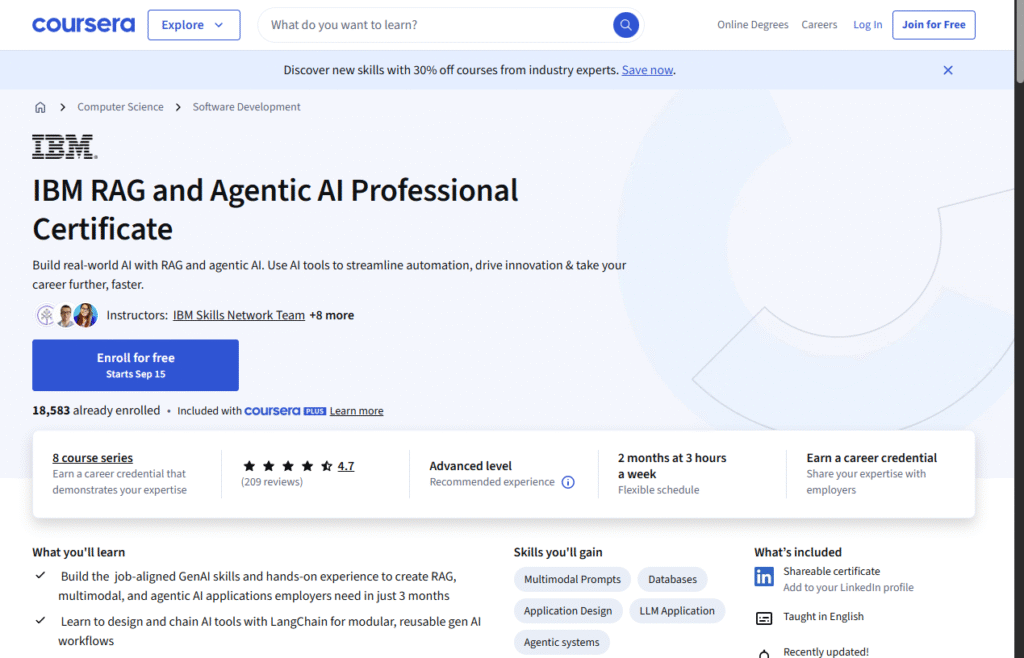Select the Multimodal Prompts skill tag
The image size is (1024, 658).
pos(572,579)
